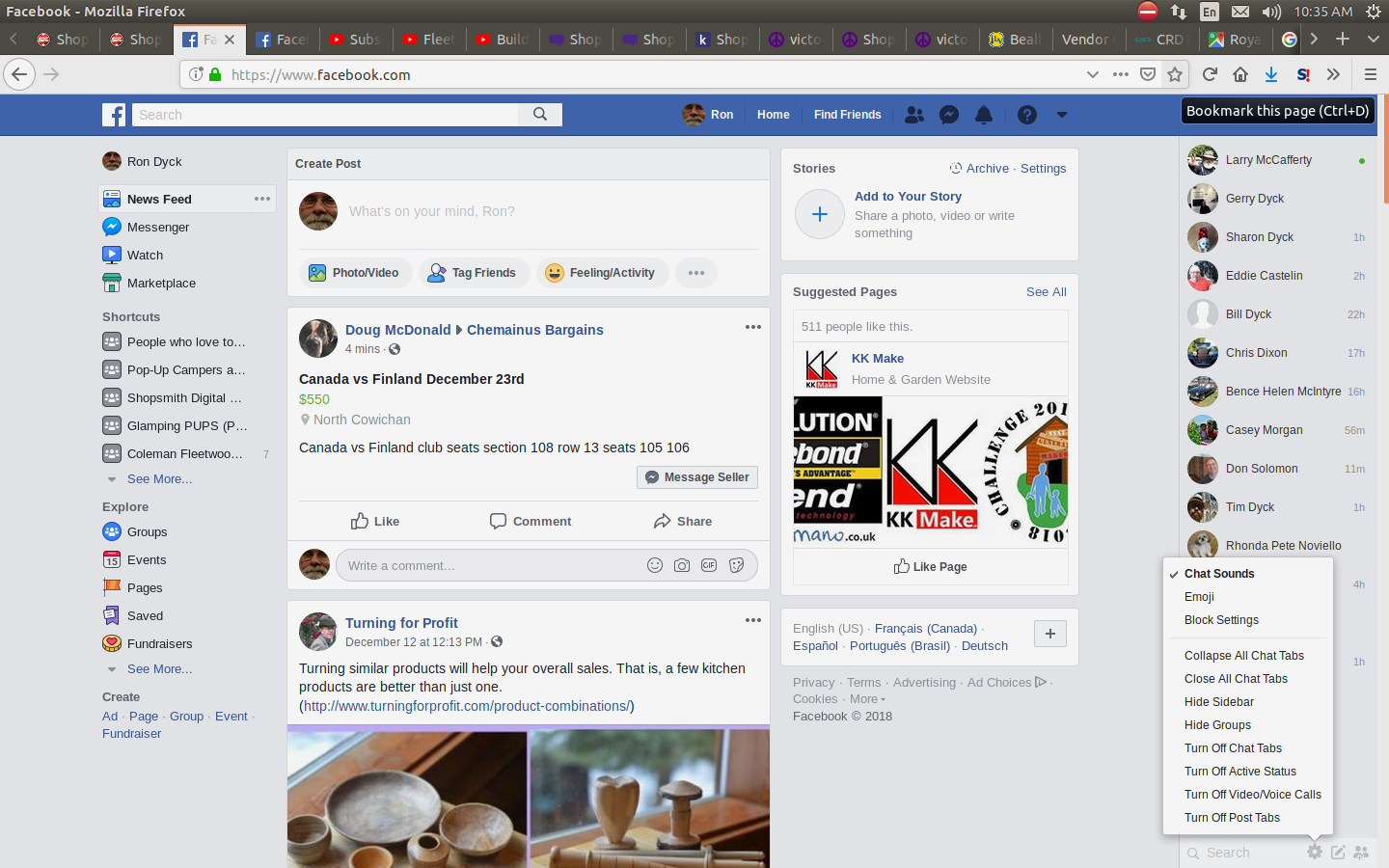Add to Your Story plus circle
The width and height of the screenshot is (1389, 868).
click(x=820, y=214)
